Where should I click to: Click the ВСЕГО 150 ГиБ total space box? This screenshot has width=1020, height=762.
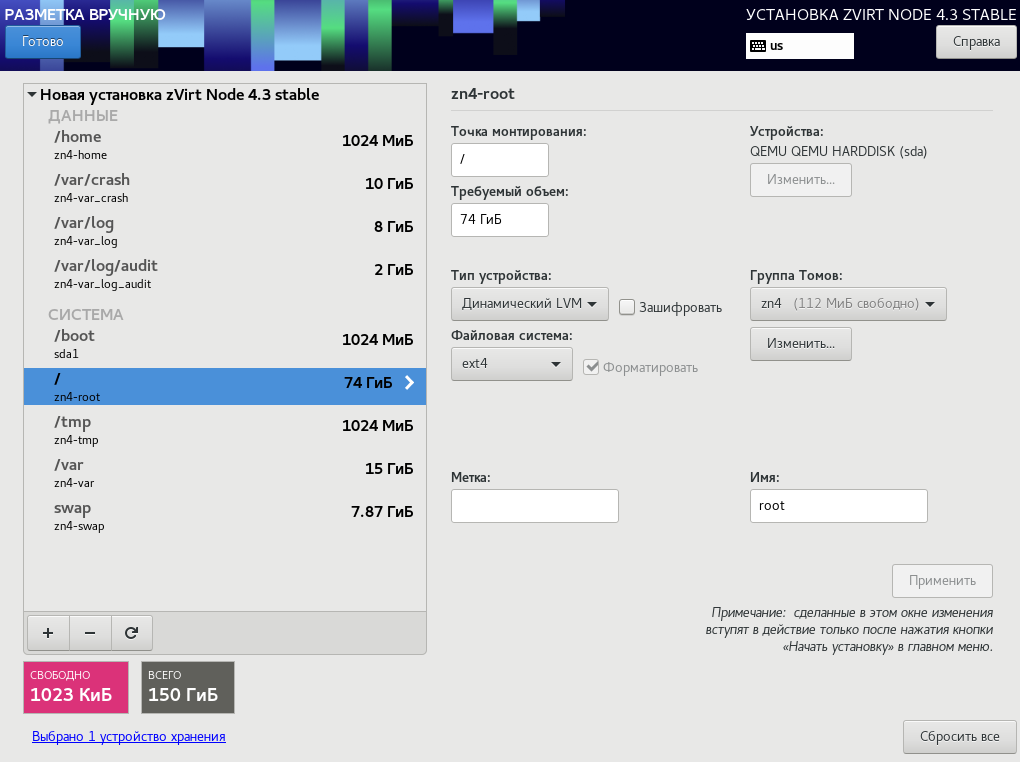pos(188,687)
